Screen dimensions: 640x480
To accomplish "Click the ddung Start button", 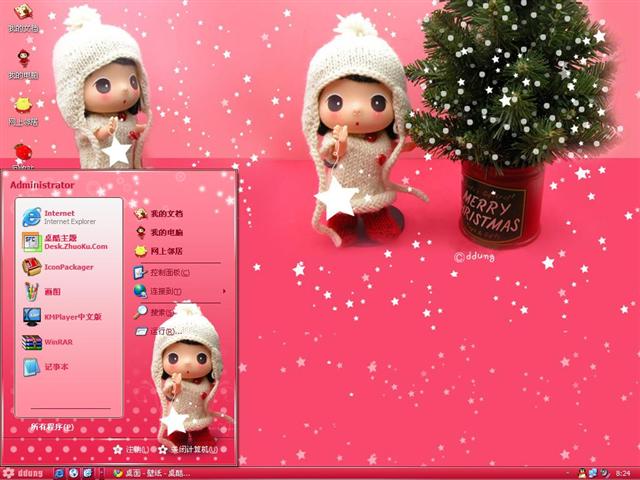I will [24, 473].
